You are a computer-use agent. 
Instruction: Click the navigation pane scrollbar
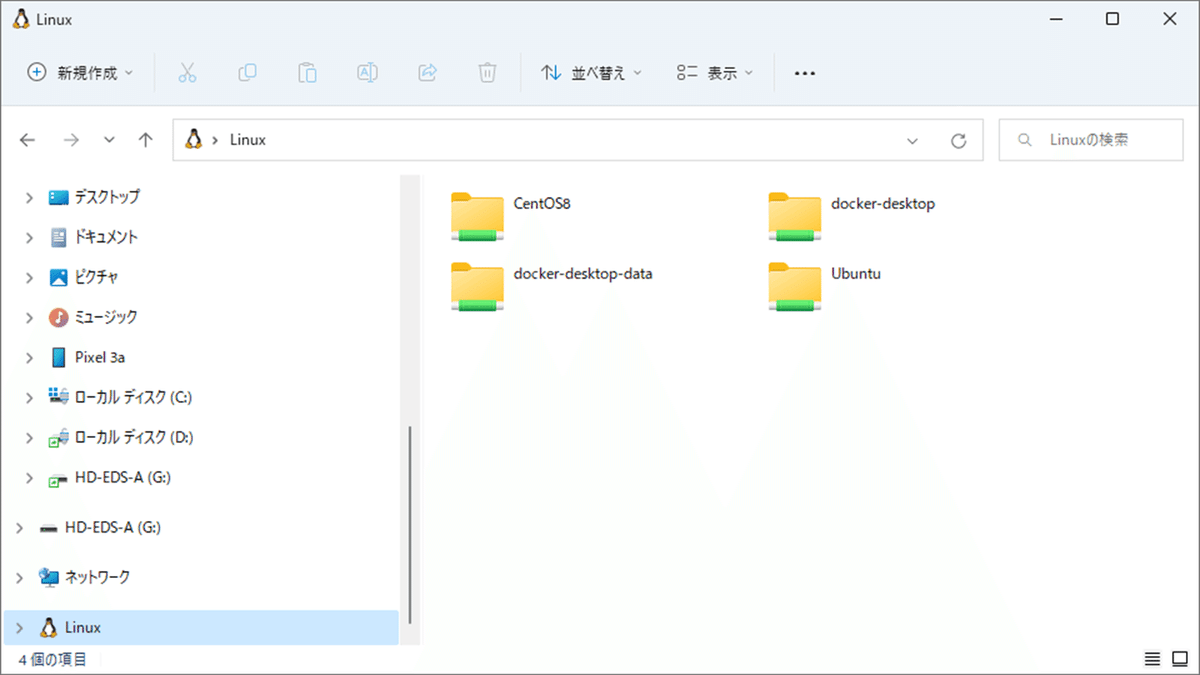410,525
